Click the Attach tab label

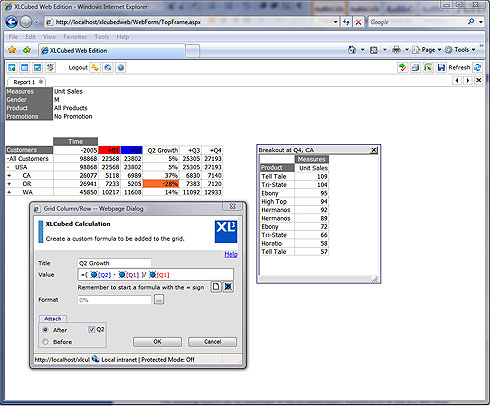[x=53, y=319]
